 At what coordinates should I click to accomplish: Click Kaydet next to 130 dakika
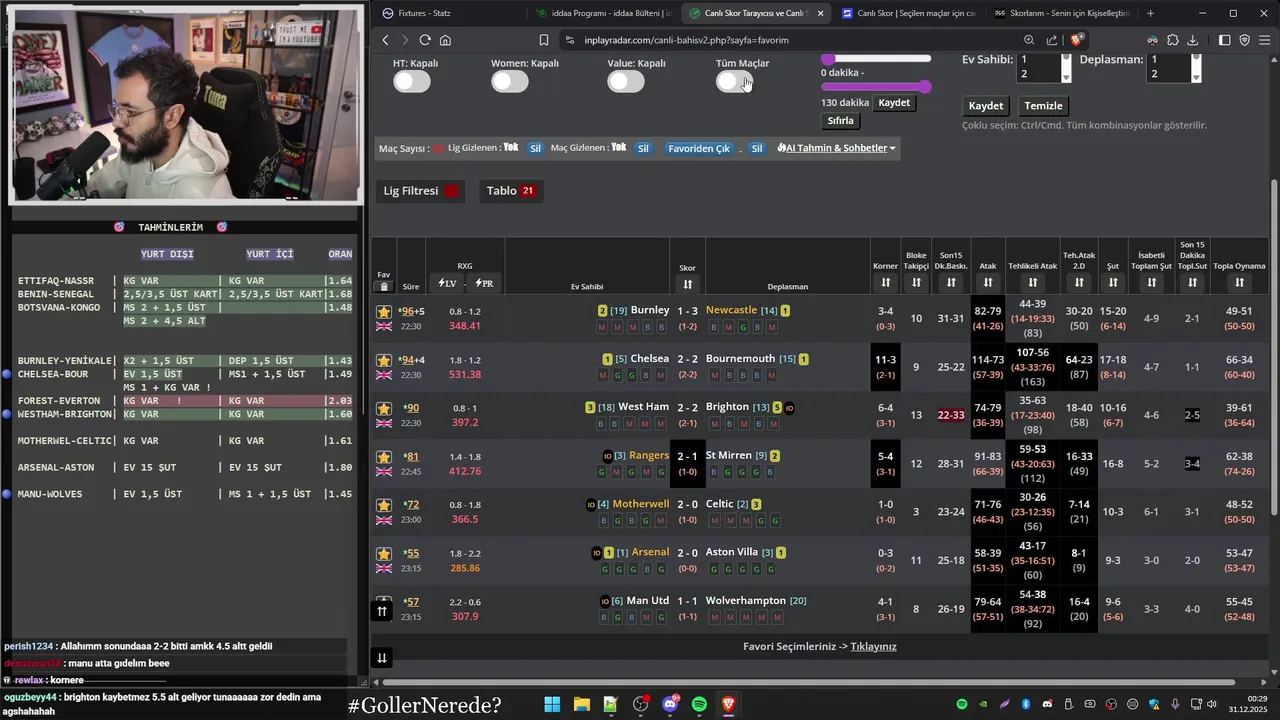(894, 103)
